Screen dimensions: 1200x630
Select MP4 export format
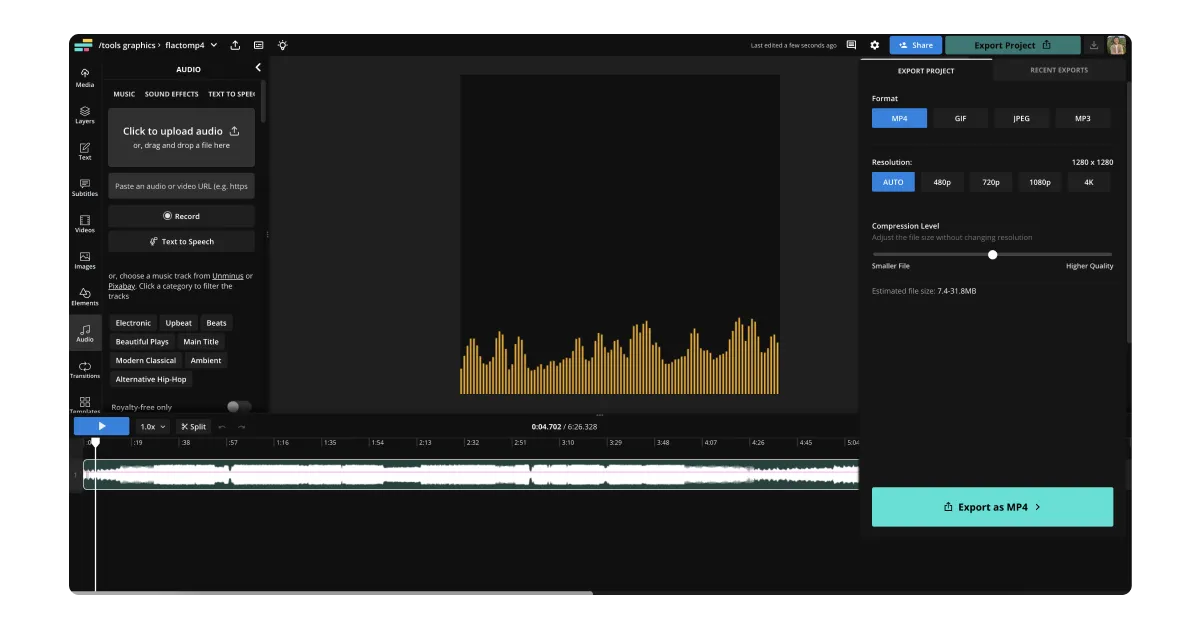899,118
